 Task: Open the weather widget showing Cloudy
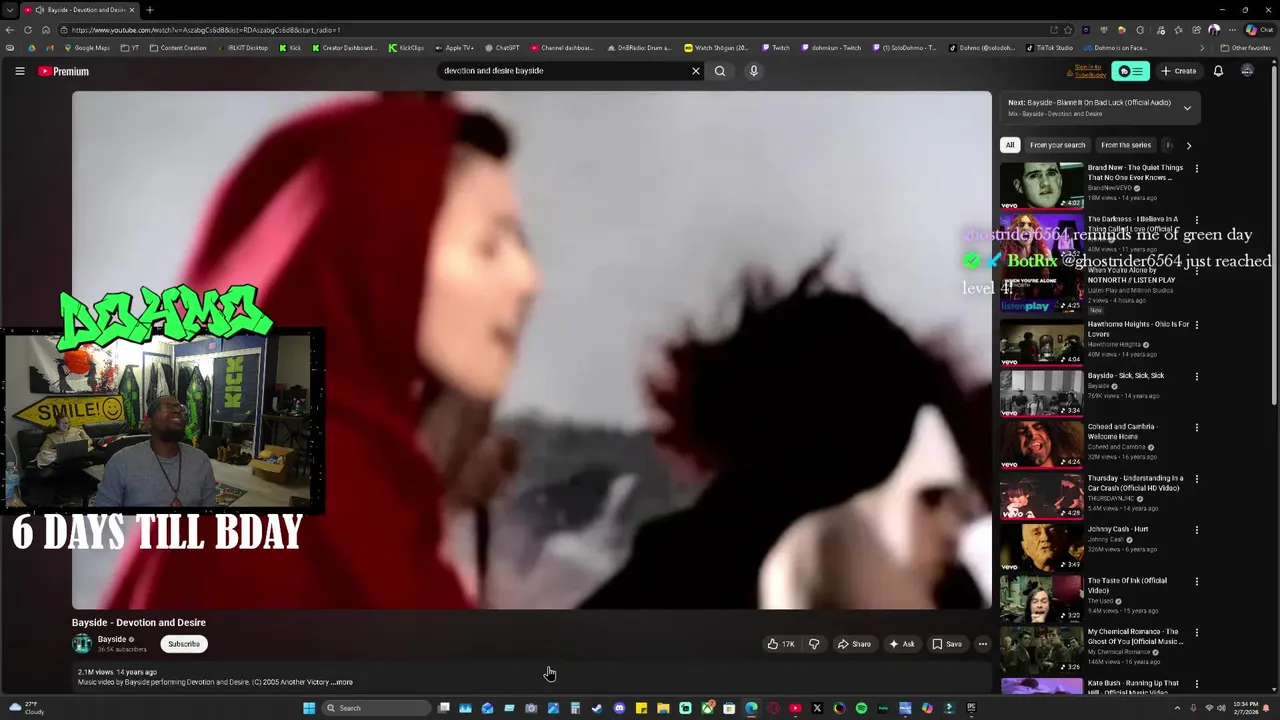[26, 708]
